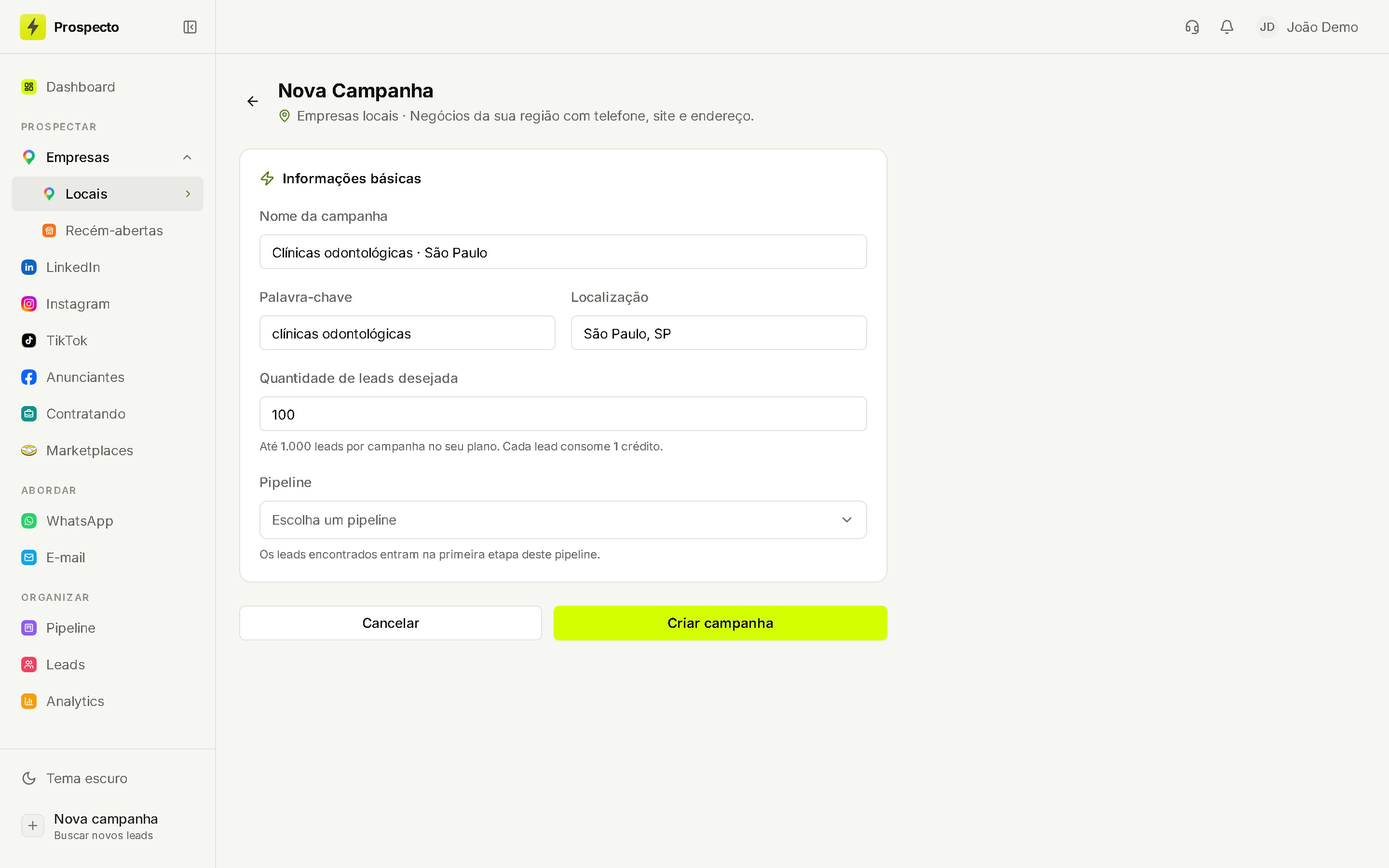Click the TikTok logo icon
The height and width of the screenshot is (868, 1389).
pyautogui.click(x=29, y=340)
